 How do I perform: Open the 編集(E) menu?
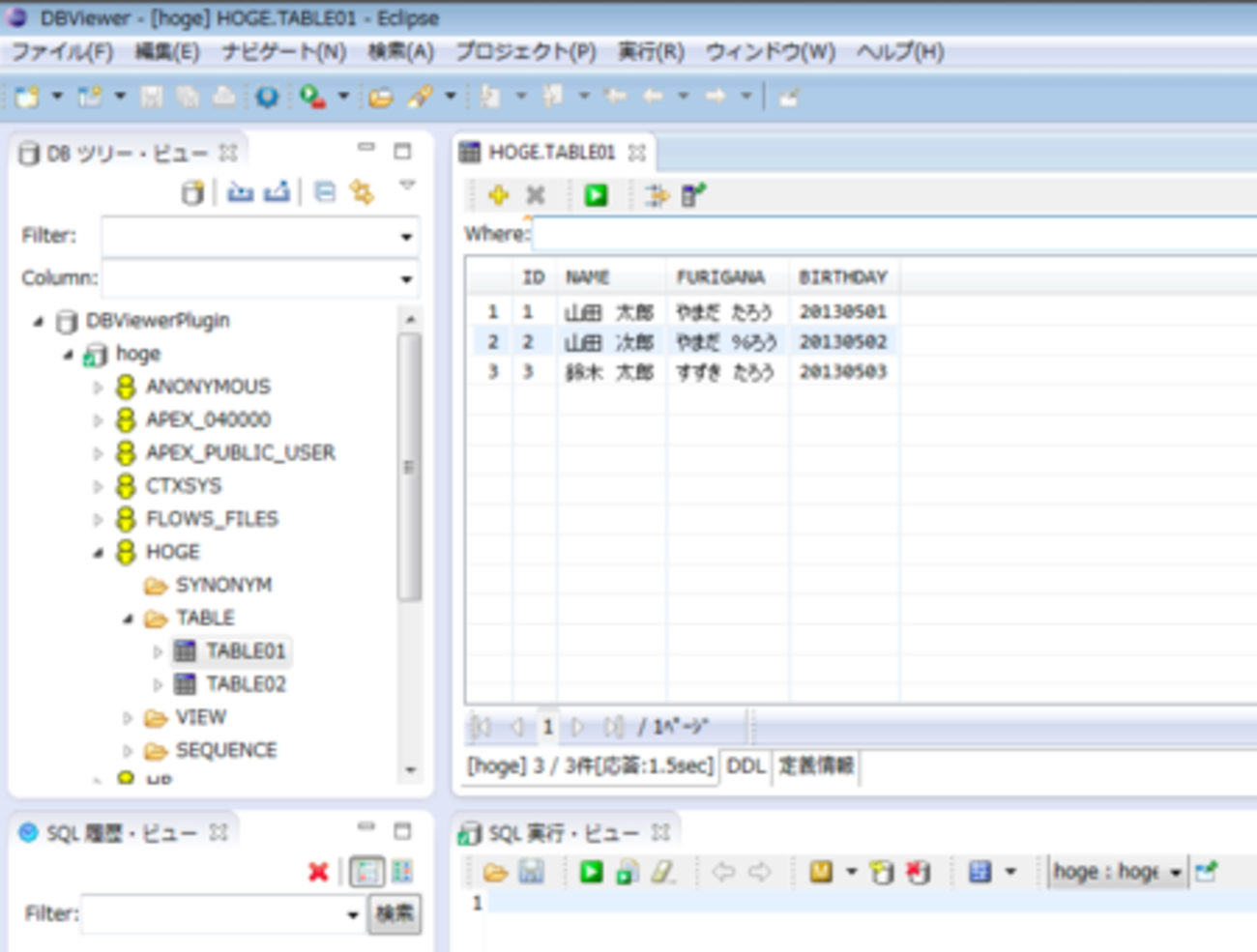[167, 52]
